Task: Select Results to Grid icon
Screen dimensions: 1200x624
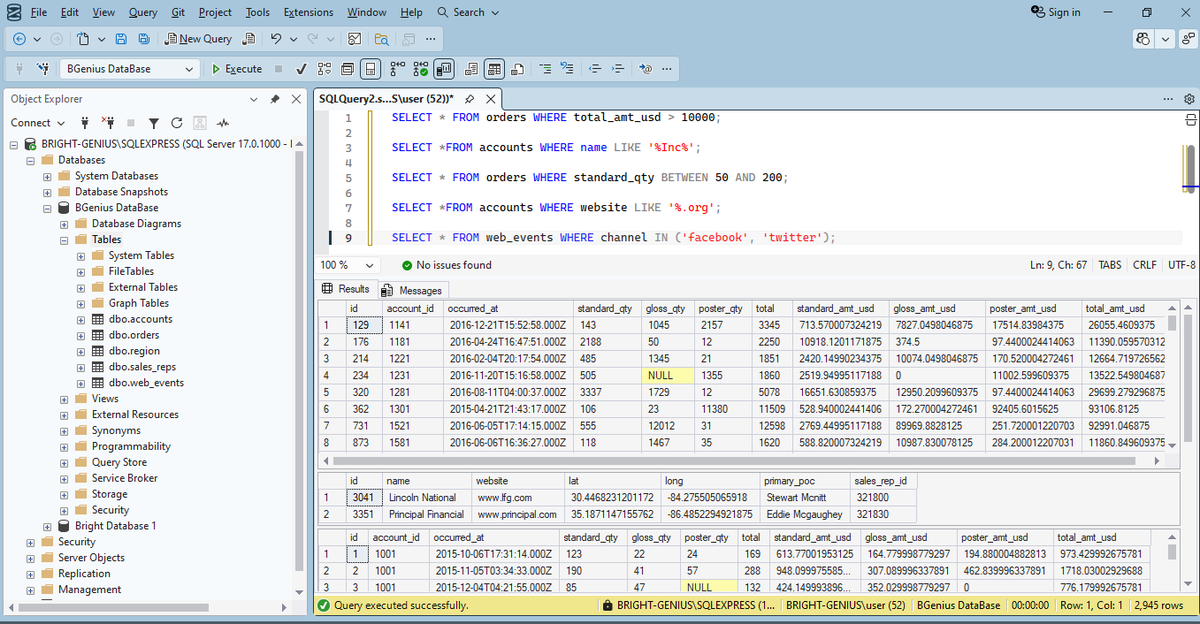Action: coord(493,69)
